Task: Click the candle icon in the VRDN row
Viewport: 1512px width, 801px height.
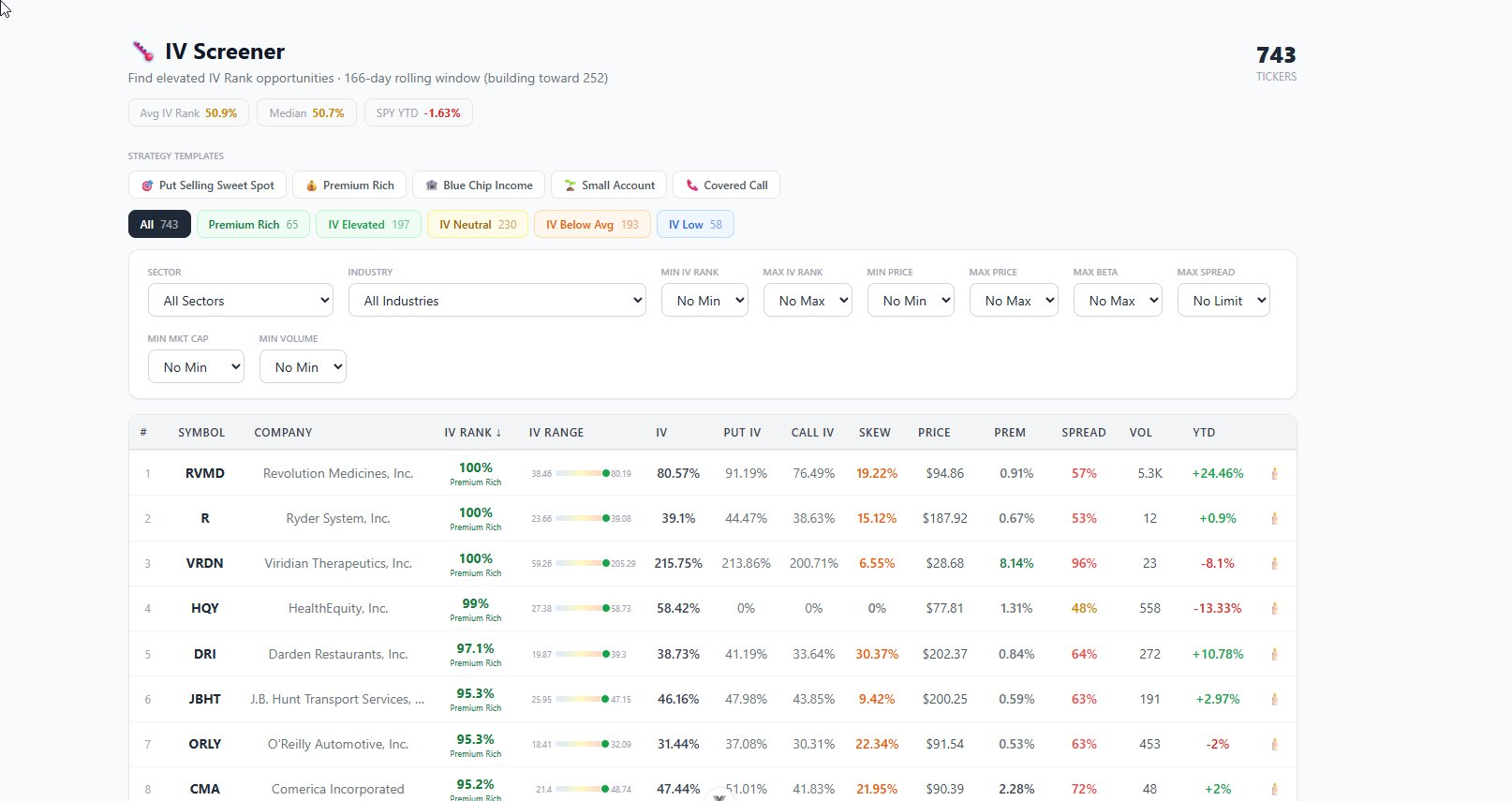Action: tap(1274, 563)
